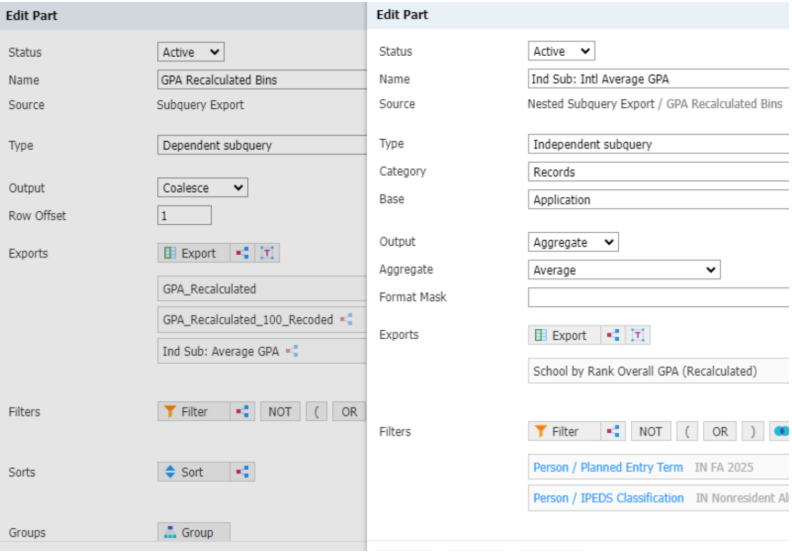Click the Group button

[193, 533]
